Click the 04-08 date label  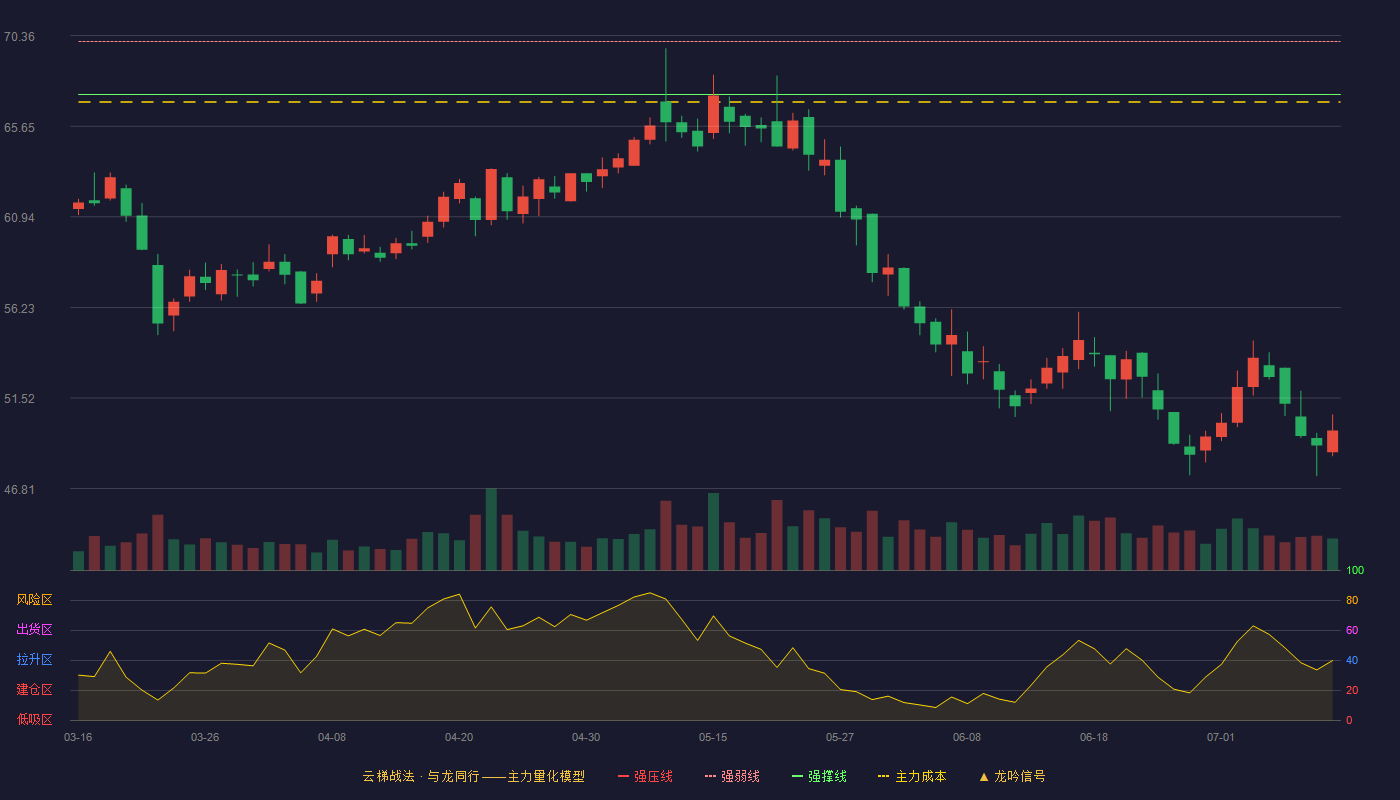(332, 737)
